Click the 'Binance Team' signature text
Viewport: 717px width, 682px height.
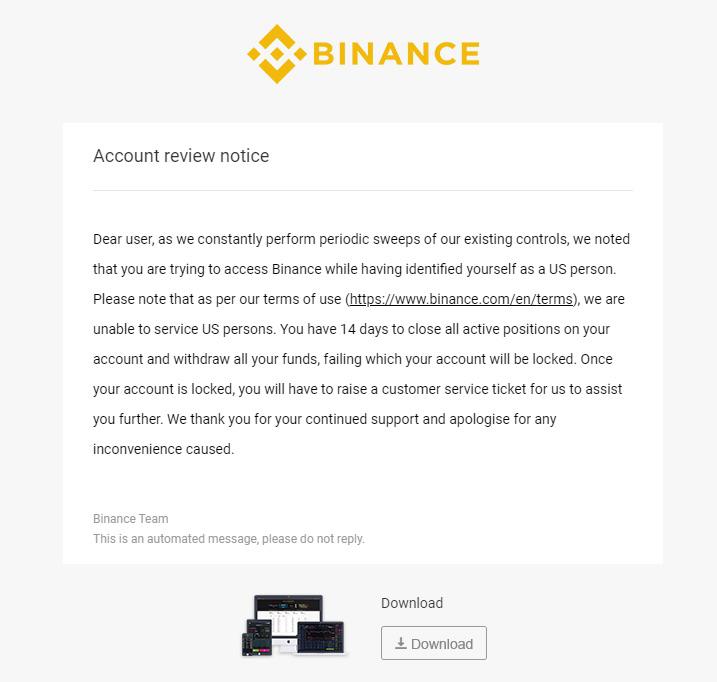click(x=130, y=519)
